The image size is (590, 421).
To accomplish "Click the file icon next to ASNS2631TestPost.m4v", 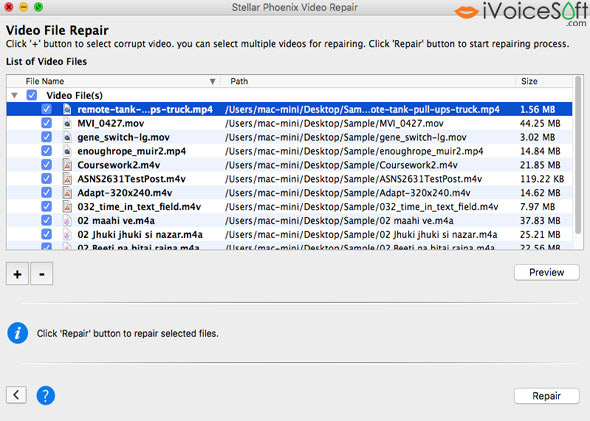I will [67, 179].
